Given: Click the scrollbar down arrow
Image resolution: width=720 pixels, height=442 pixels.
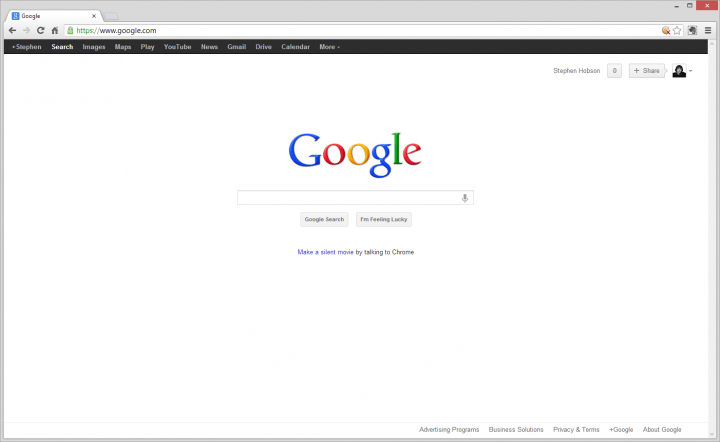Looking at the screenshot, I should coord(712,434).
